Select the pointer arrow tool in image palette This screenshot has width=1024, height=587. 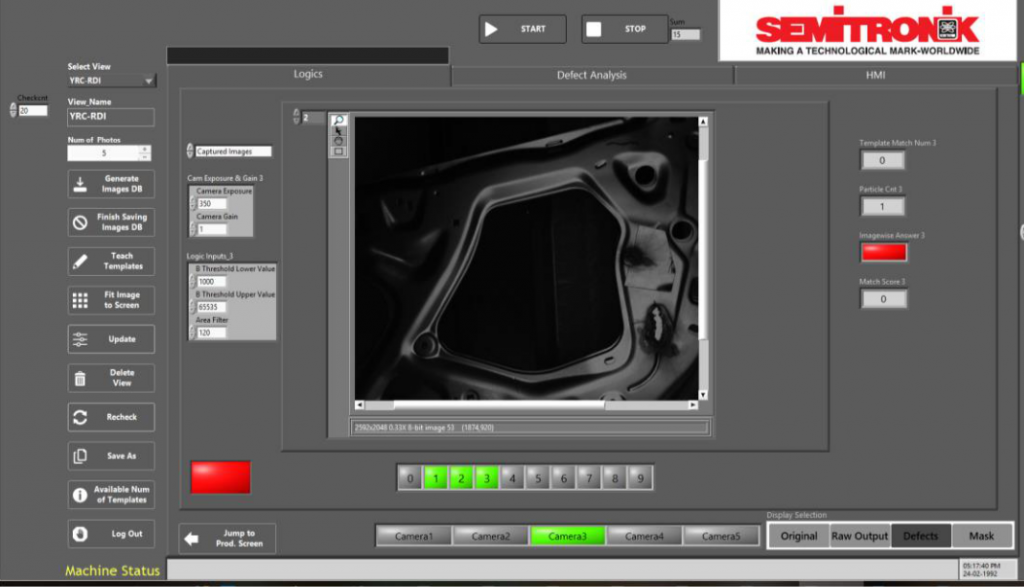(x=338, y=131)
